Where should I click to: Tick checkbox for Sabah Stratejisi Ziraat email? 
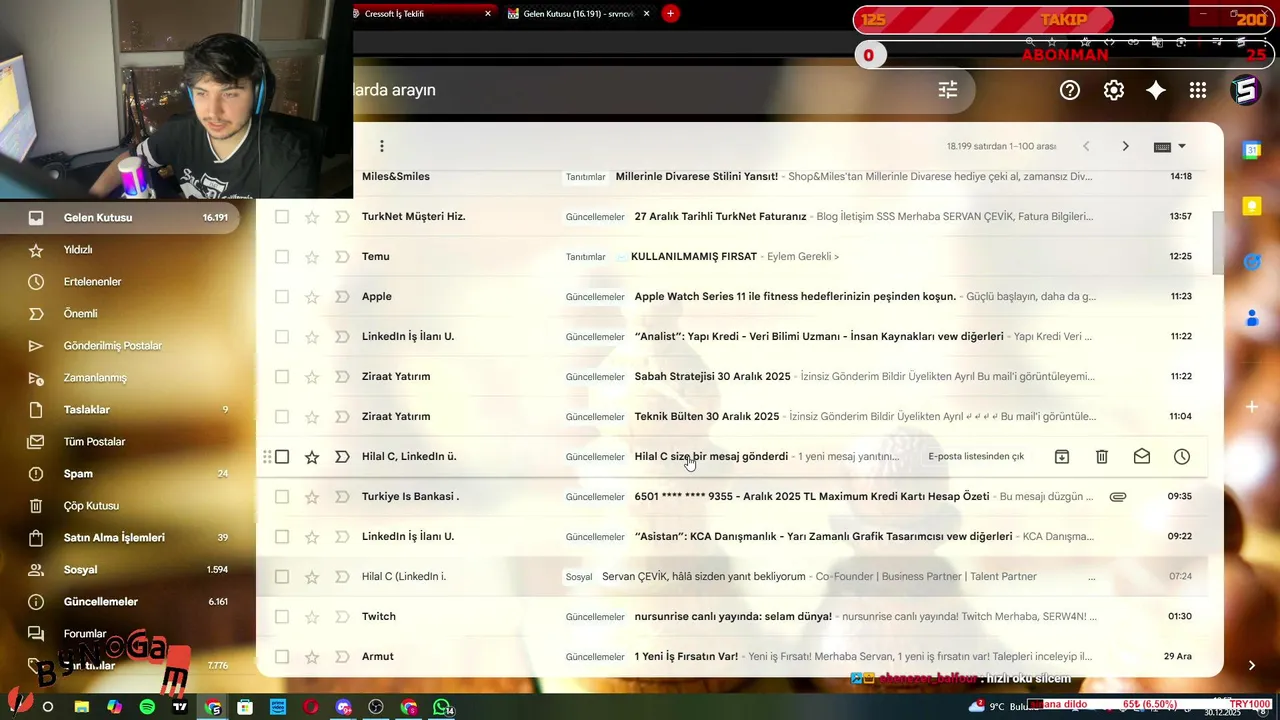click(x=282, y=377)
